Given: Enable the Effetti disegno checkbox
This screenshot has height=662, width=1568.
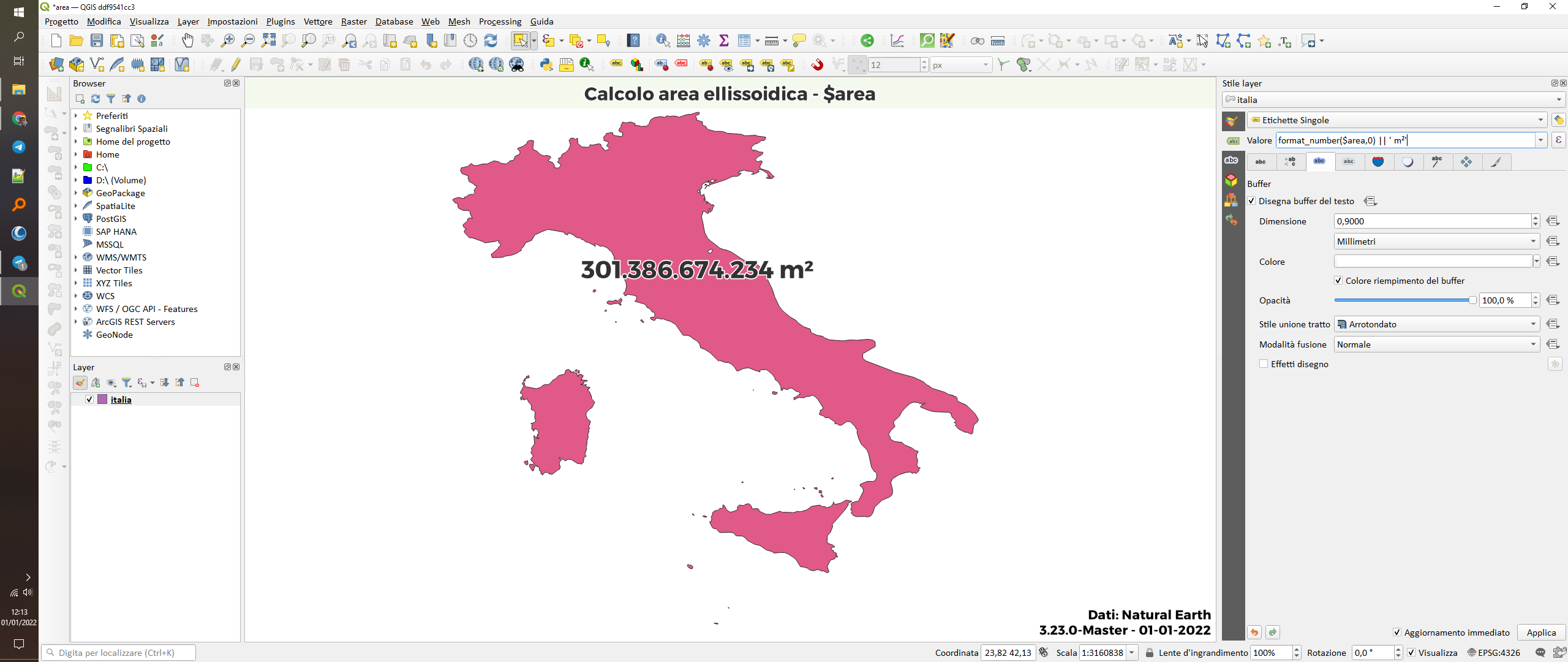Looking at the screenshot, I should click(1264, 364).
